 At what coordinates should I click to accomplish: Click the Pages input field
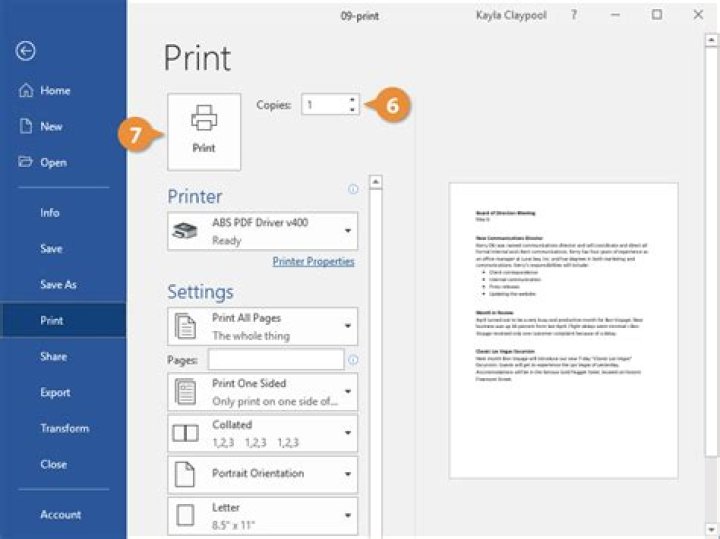[275, 360]
